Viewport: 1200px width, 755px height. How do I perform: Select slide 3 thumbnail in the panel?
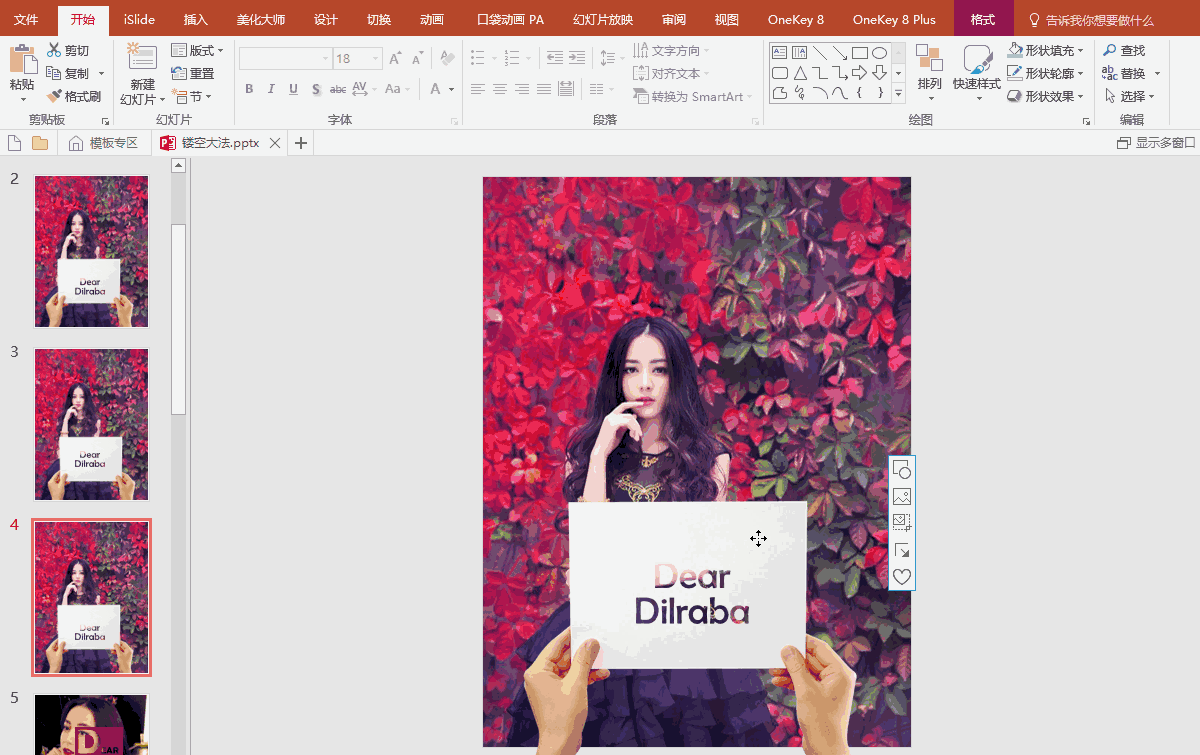[x=91, y=424]
